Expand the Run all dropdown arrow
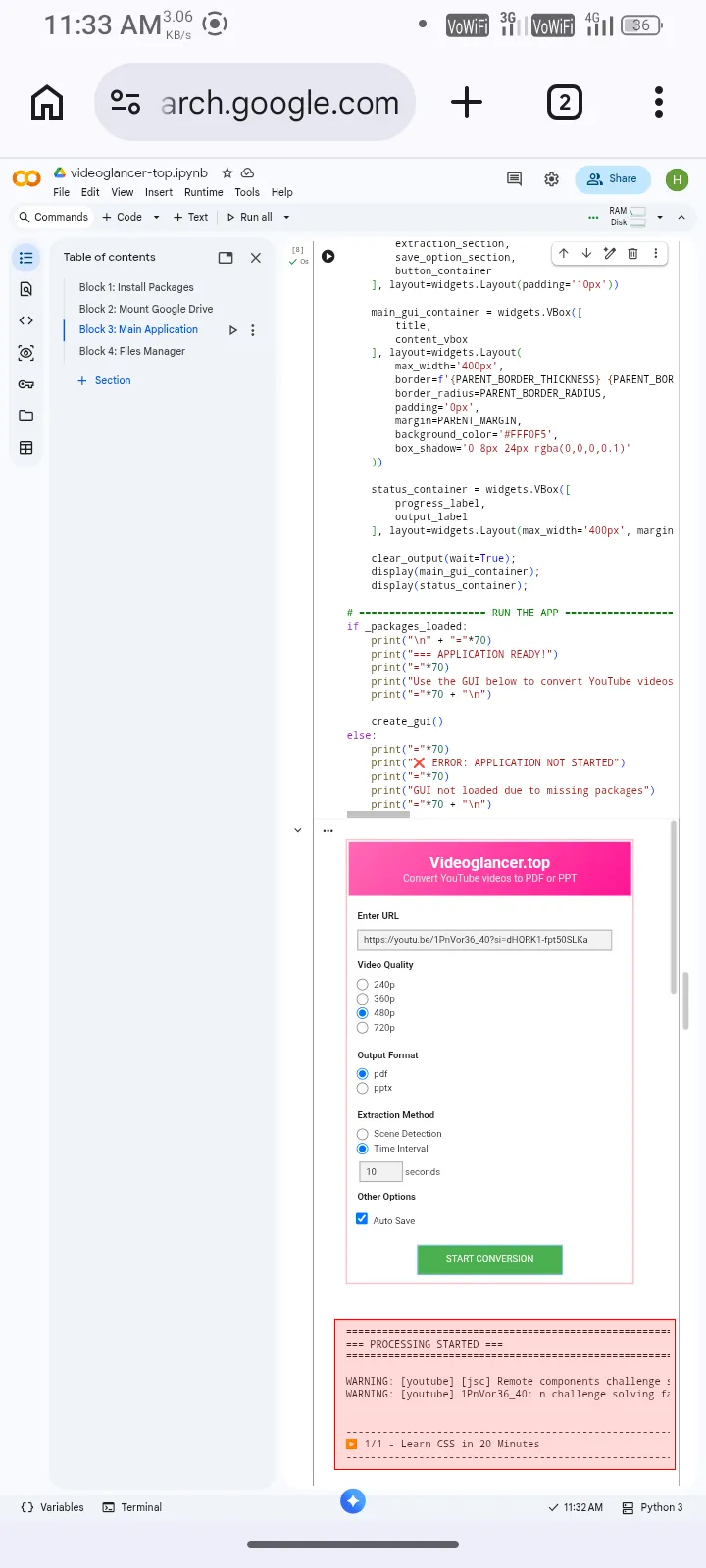706x1568 pixels. point(286,218)
